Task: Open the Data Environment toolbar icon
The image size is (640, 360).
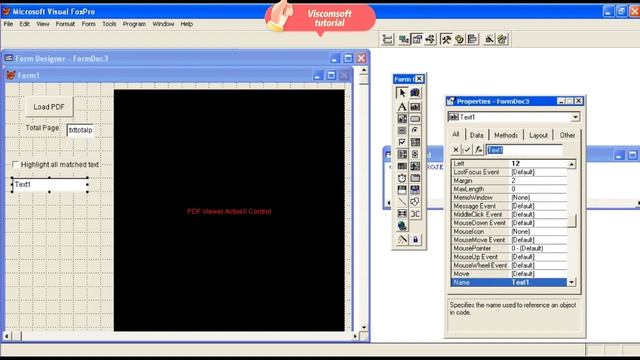Action: 404,39
